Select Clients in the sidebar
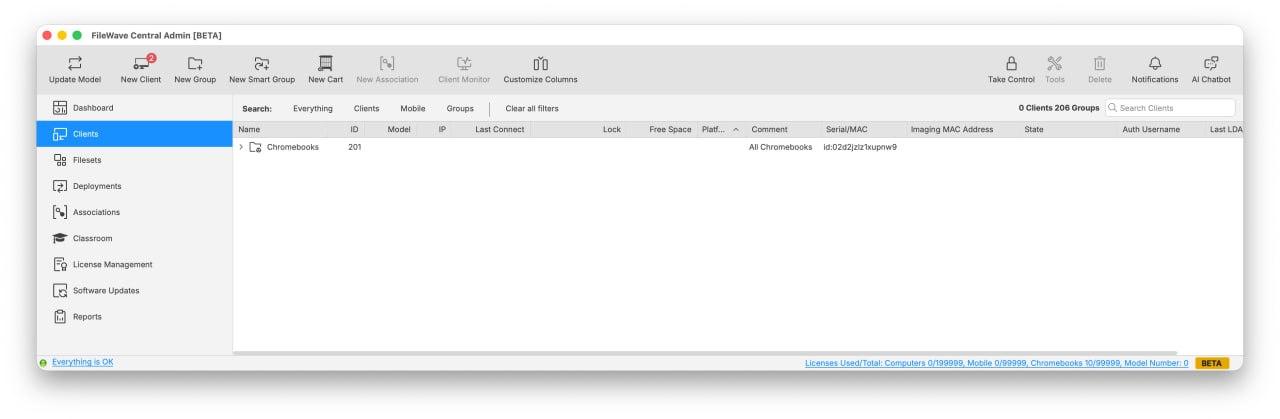1280x419 pixels. point(135,134)
